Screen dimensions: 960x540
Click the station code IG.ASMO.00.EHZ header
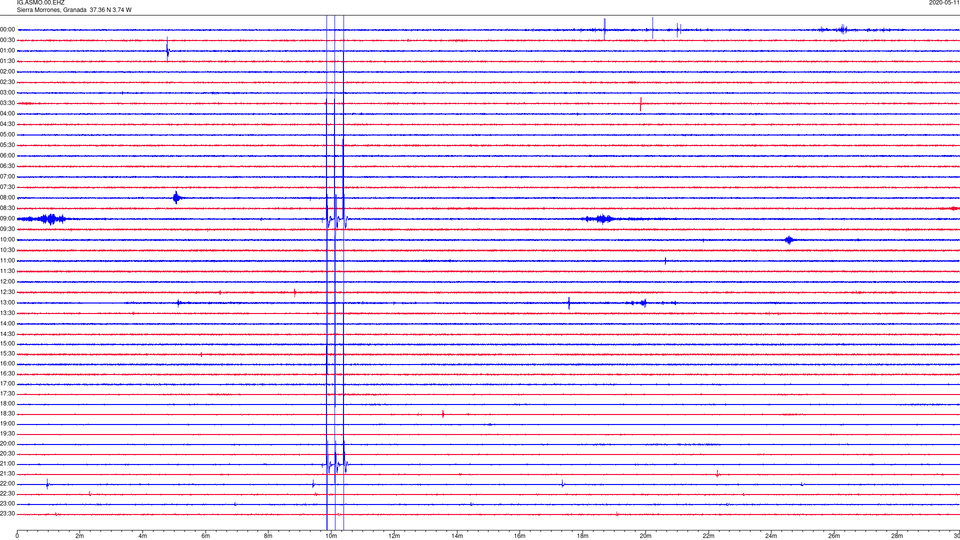coord(40,2)
